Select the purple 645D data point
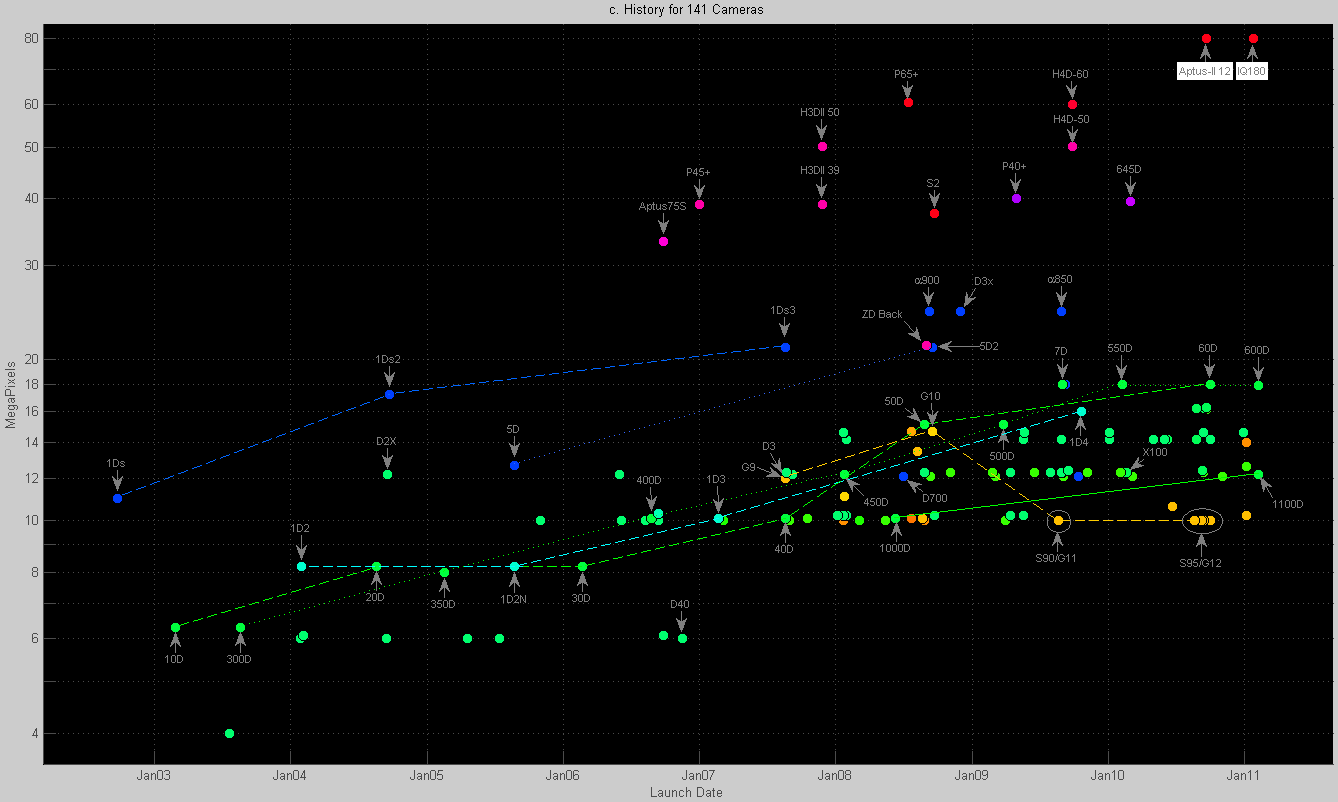Viewport: 1338px width, 802px height. [x=1130, y=202]
